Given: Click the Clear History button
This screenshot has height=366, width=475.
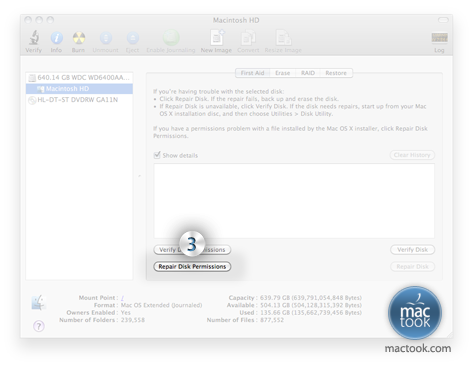Looking at the screenshot, I should 412,155.
